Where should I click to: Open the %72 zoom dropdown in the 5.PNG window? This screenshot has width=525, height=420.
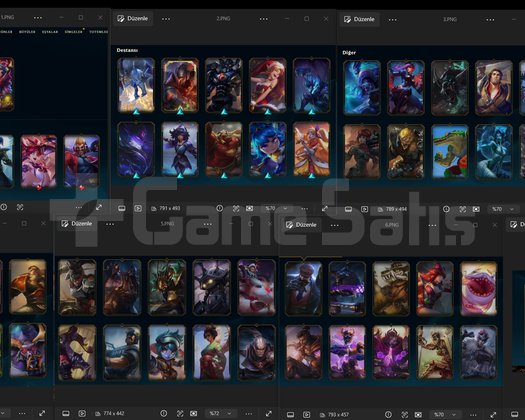coord(220,414)
